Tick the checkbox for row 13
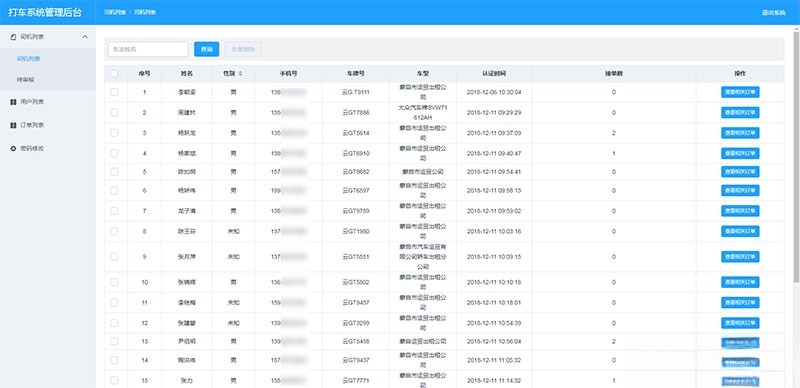800x388 pixels. click(x=114, y=342)
